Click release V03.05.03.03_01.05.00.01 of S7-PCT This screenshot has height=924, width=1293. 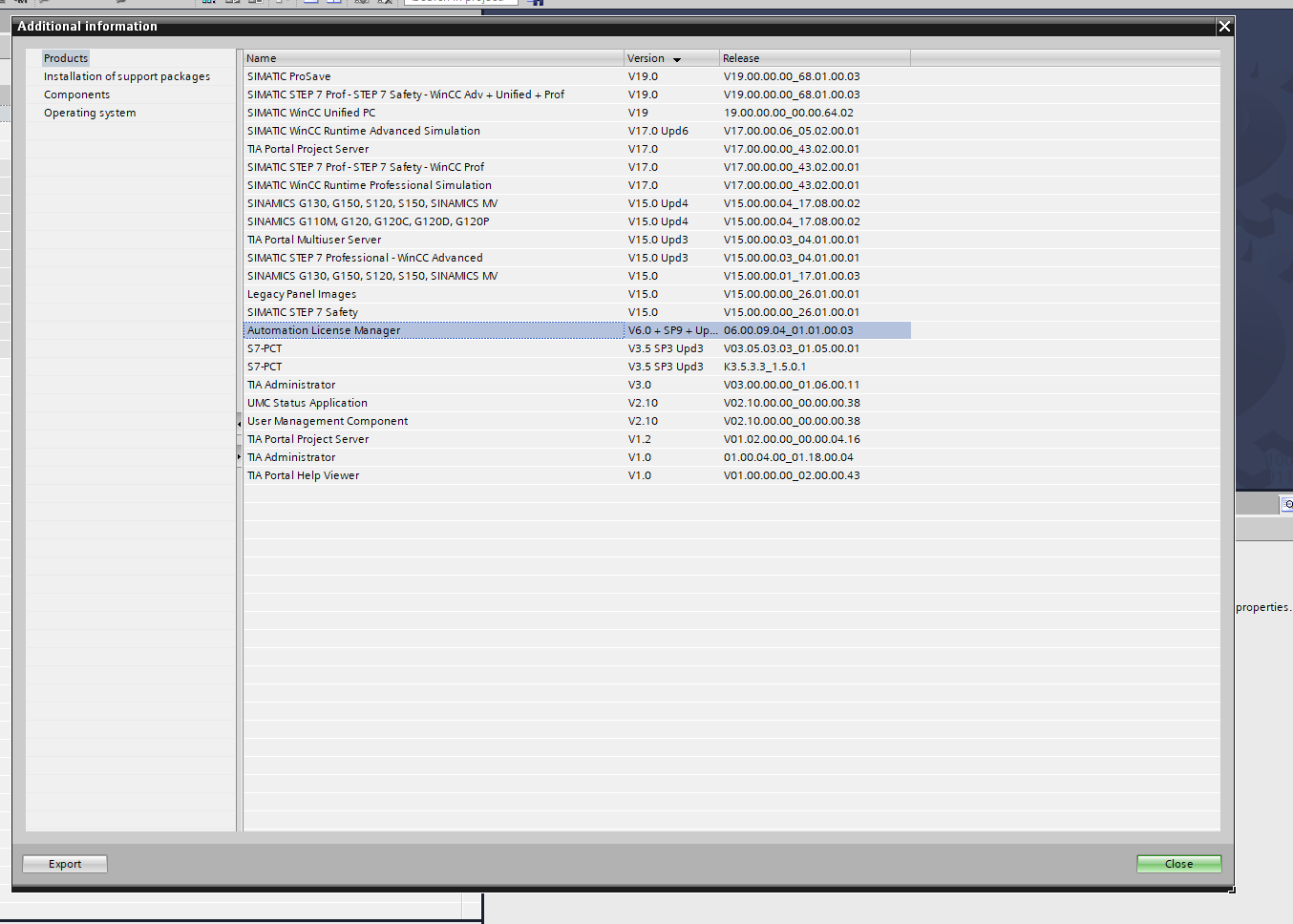click(x=792, y=348)
